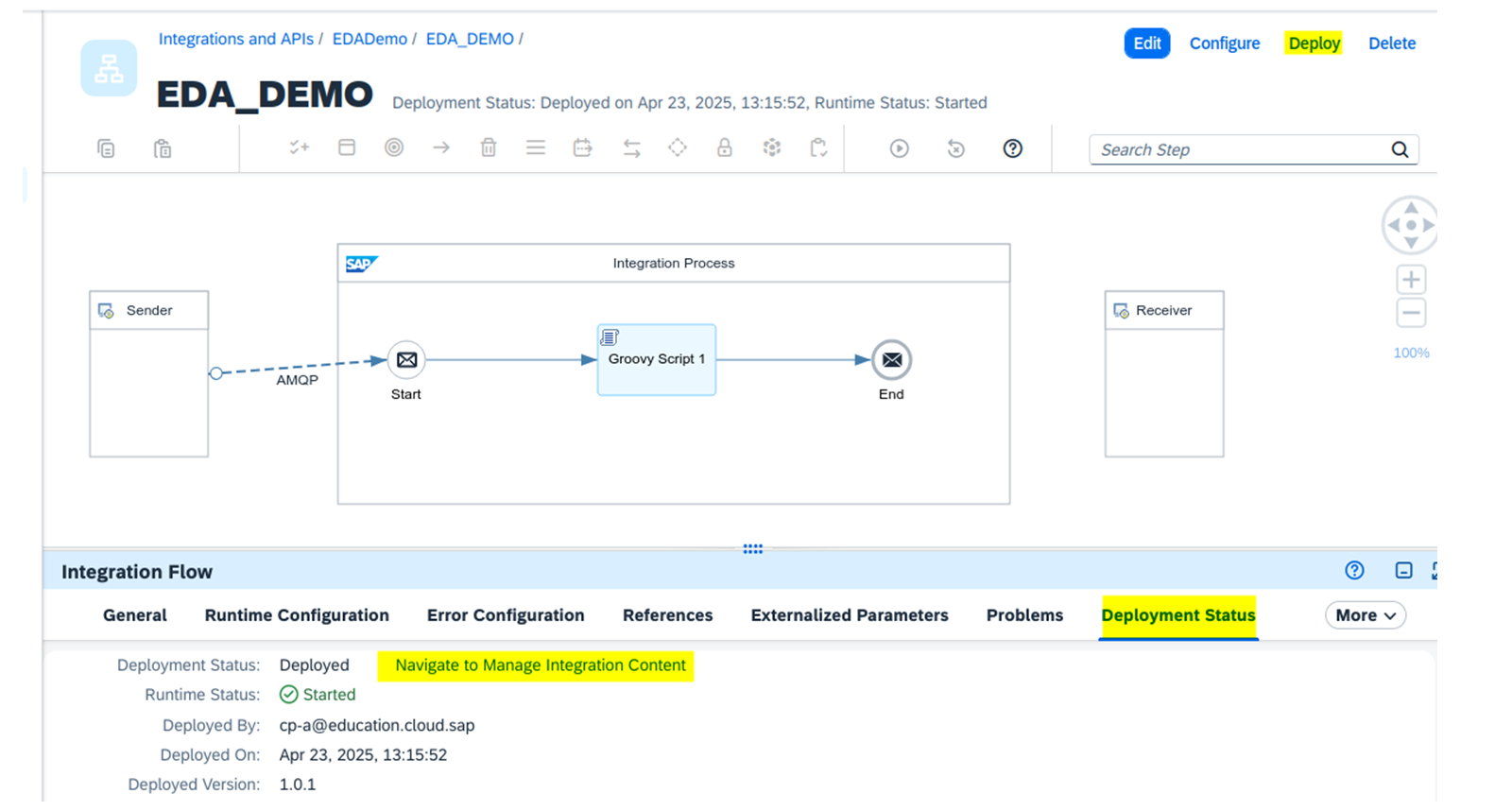This screenshot has height=811, width=1512.
Task: Open the toolbar help question-mark icon
Action: (x=1013, y=148)
